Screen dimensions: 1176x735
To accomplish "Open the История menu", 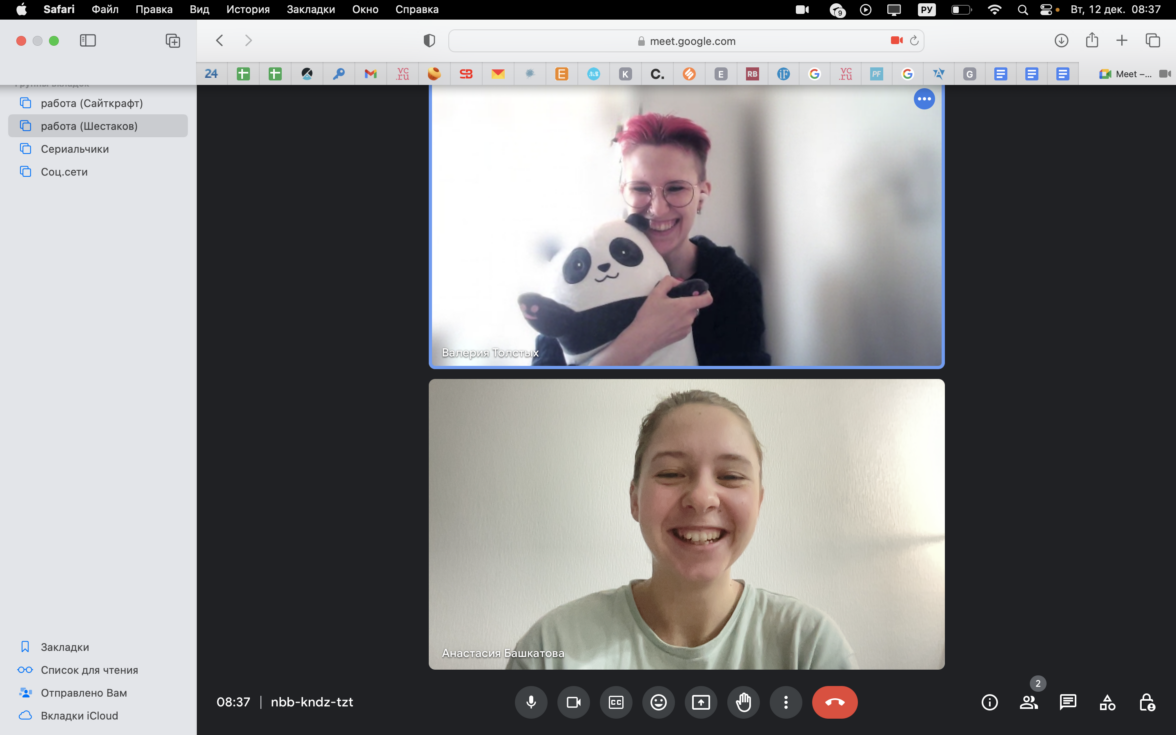I will (248, 9).
